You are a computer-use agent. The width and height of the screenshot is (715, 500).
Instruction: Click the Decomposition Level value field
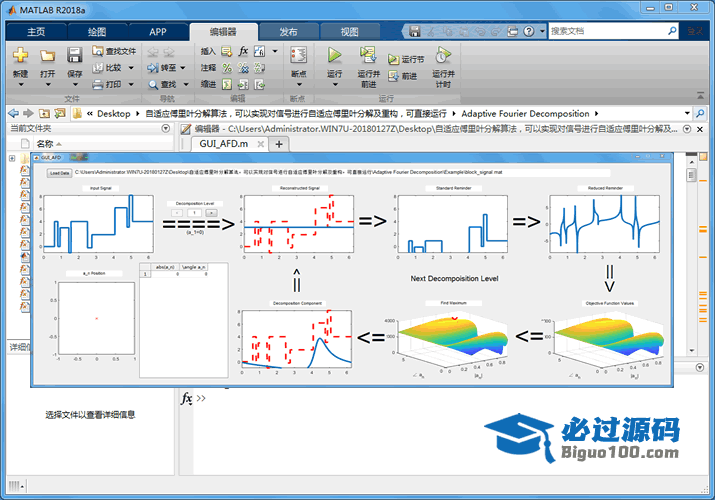[194, 213]
